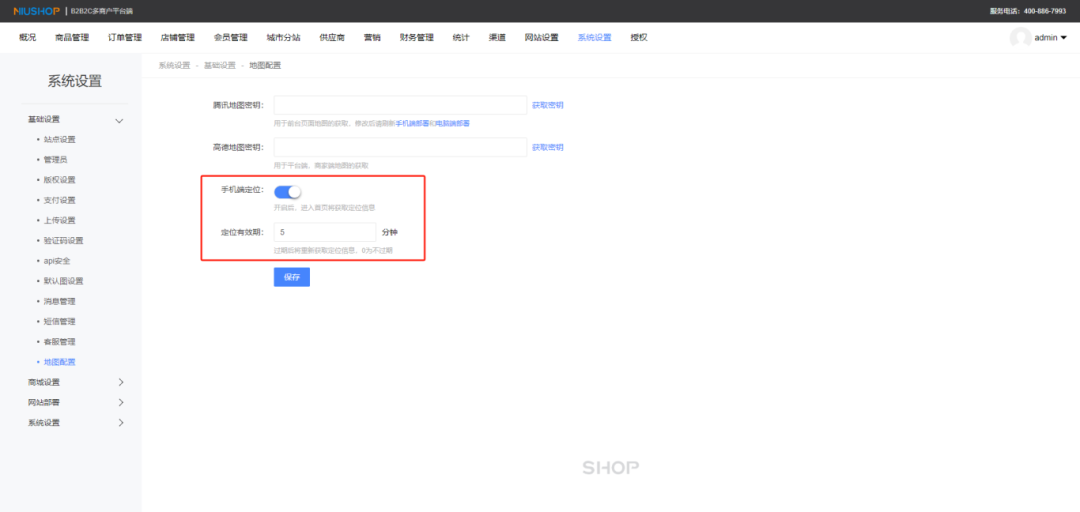Go to 管理员 in sidebar
The image size is (1080, 512).
pos(55,159)
